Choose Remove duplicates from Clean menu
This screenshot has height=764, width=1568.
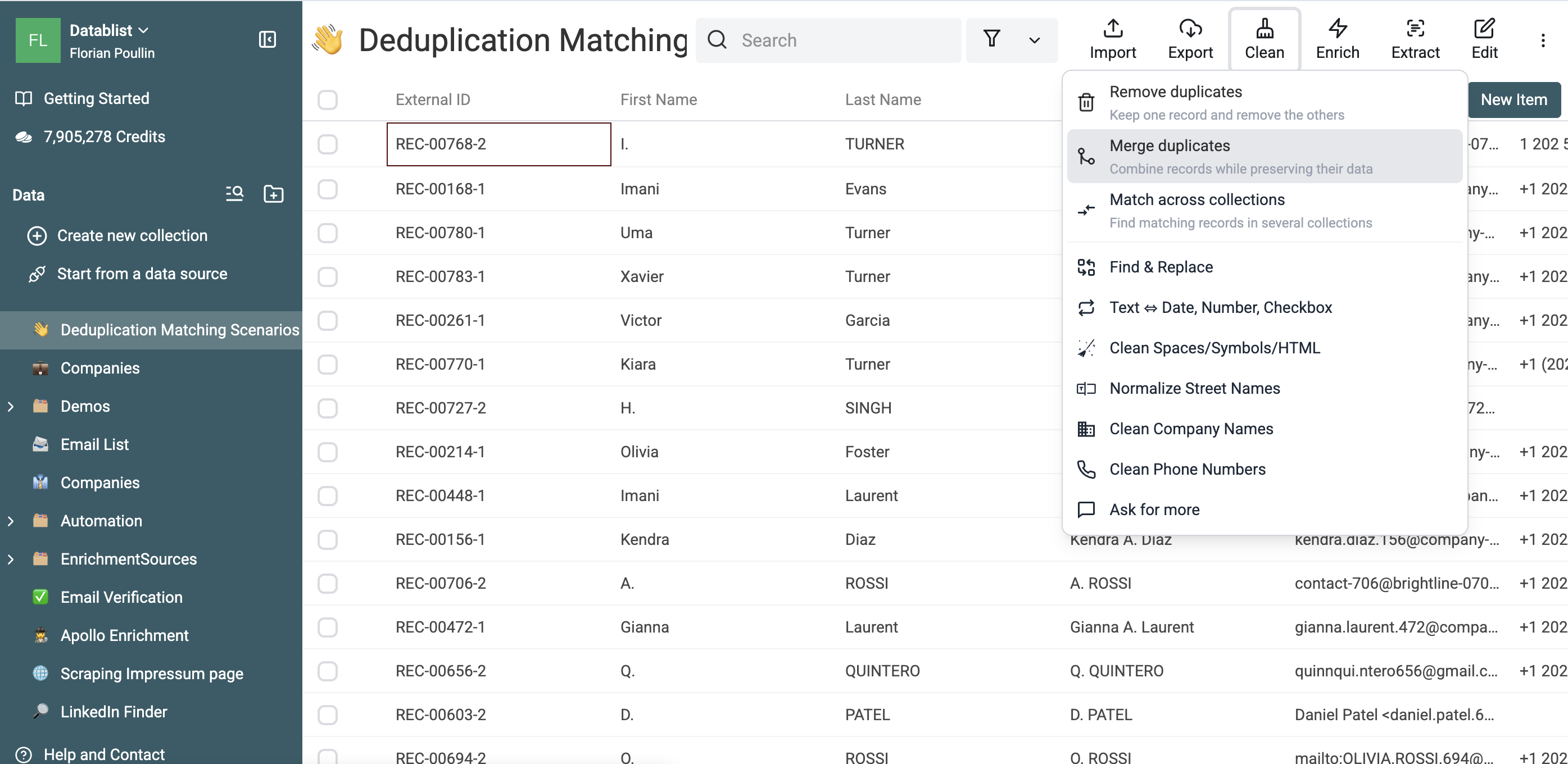(x=1265, y=102)
